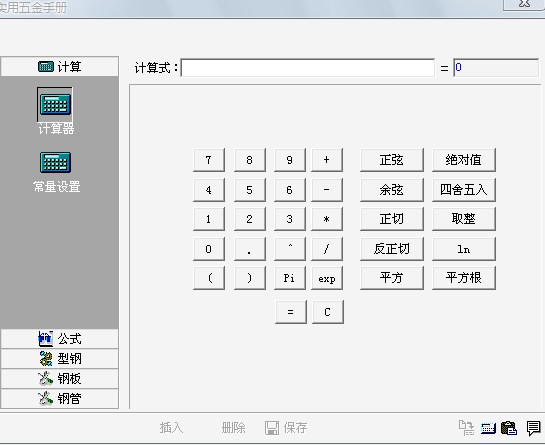This screenshot has height=445, width=545.
Task: Open the 钢管 steel pipe panel
Action: point(59,398)
